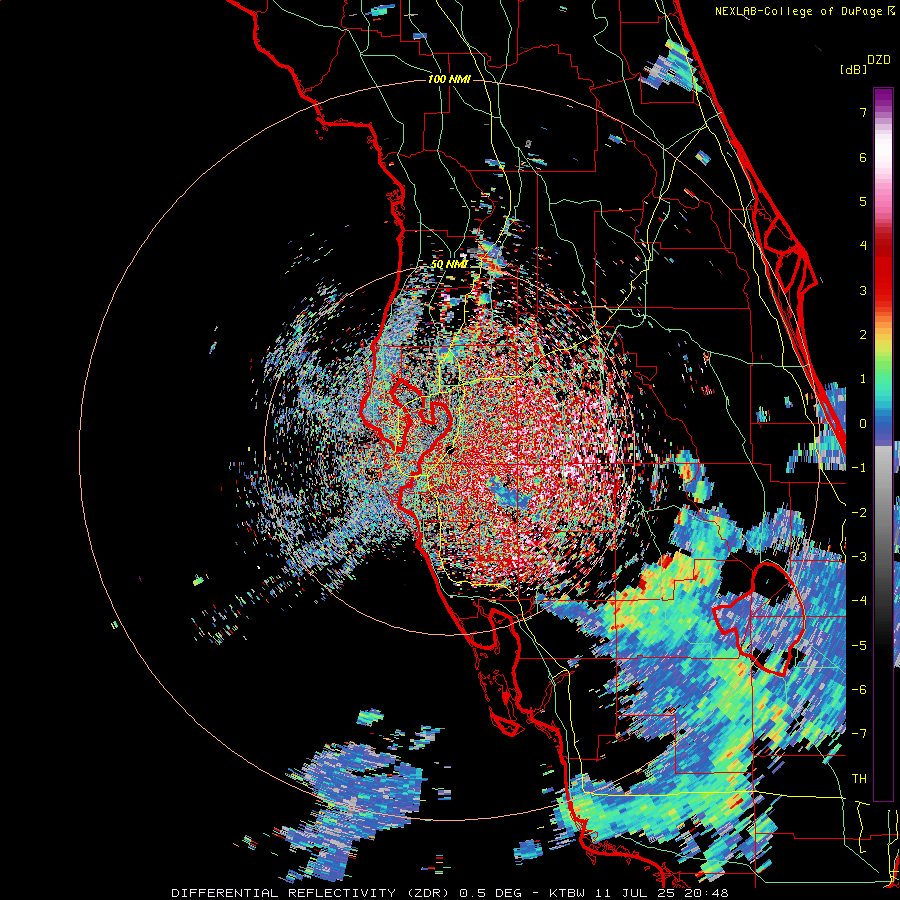This screenshot has height=900, width=900.
Task: Click the 50 NMI range ring label
Action: tap(449, 264)
